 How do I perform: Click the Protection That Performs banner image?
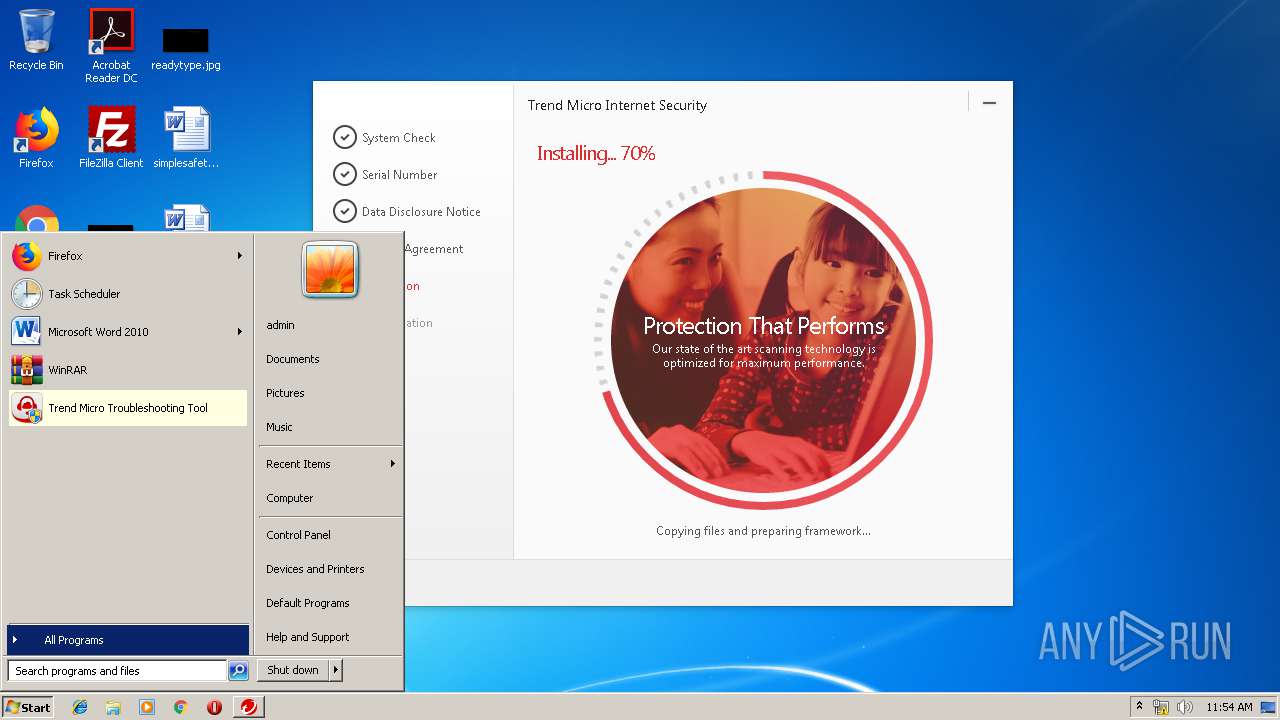[x=763, y=340]
